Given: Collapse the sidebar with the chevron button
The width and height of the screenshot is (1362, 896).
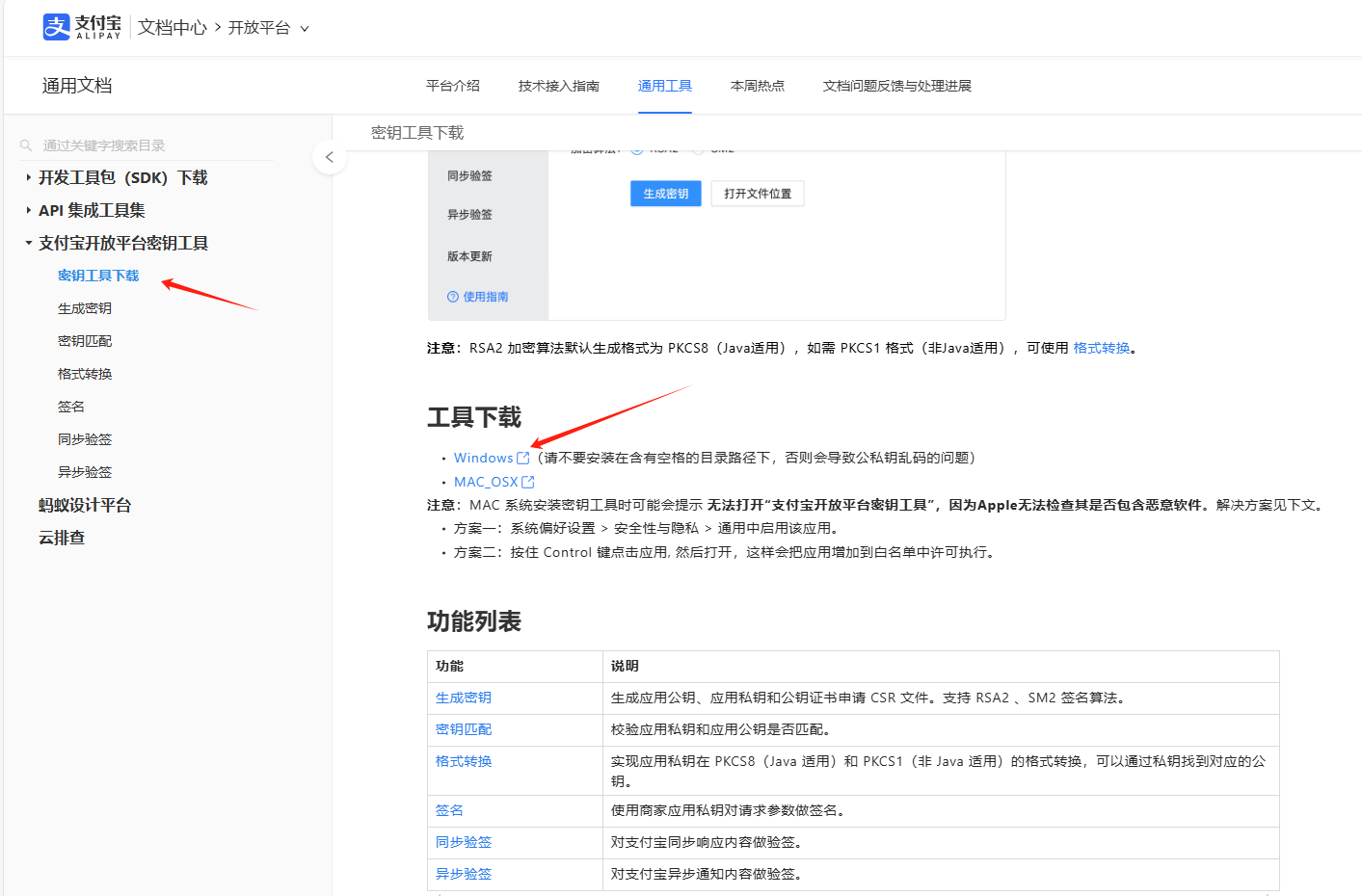Looking at the screenshot, I should [x=330, y=157].
